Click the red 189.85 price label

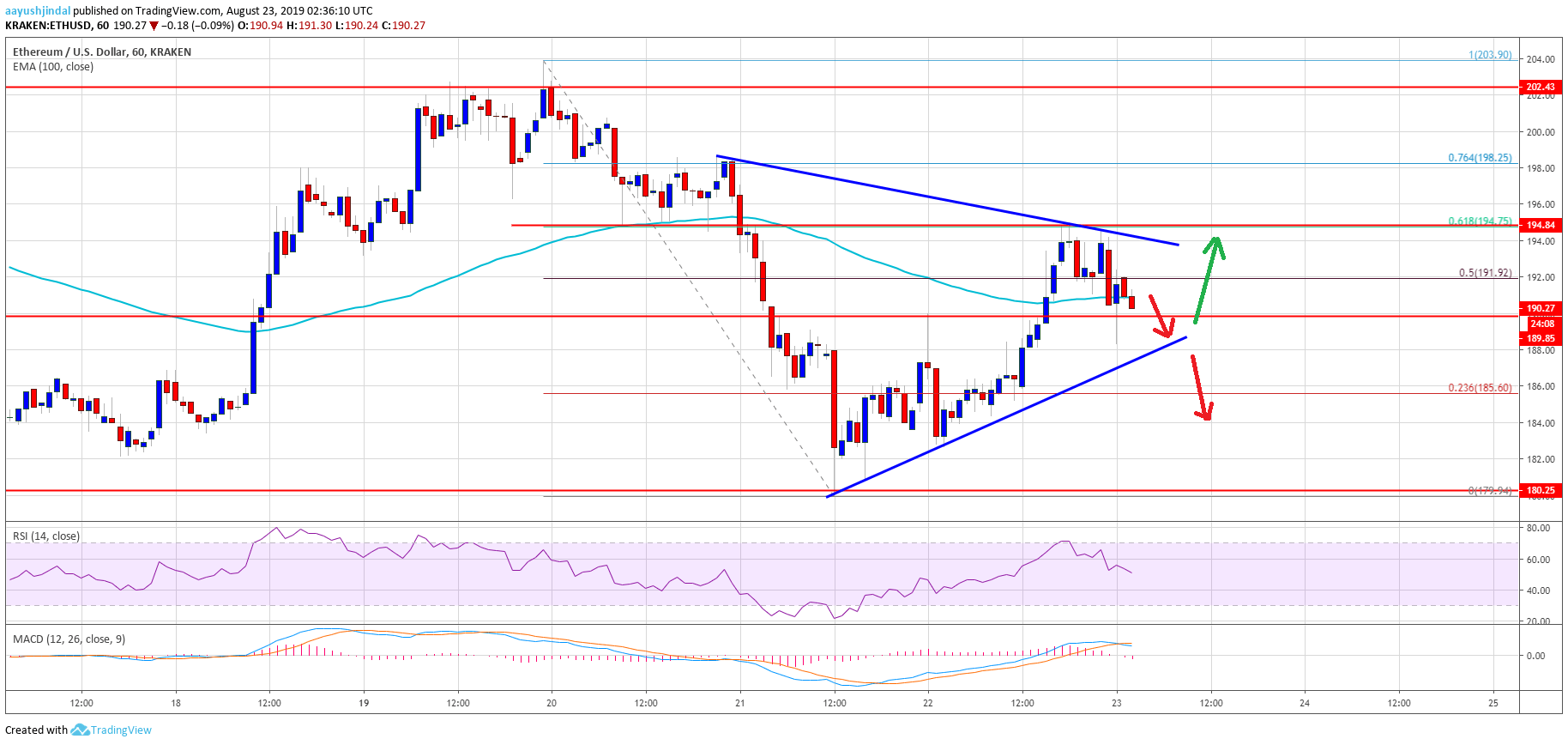coord(1541,338)
